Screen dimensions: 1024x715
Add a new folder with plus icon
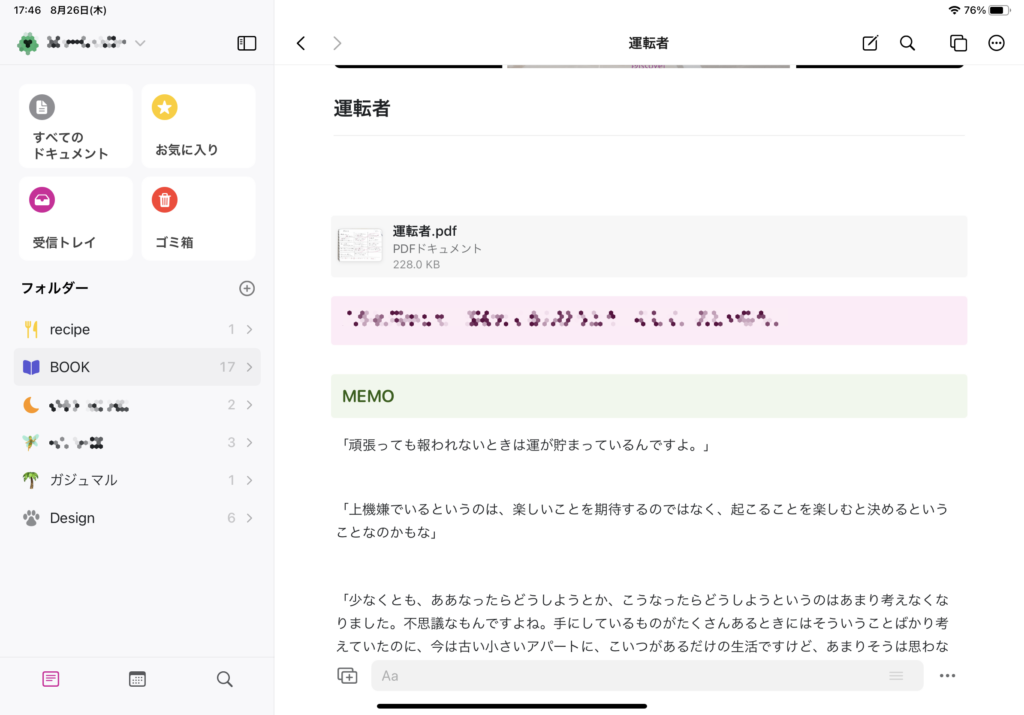pos(247,288)
